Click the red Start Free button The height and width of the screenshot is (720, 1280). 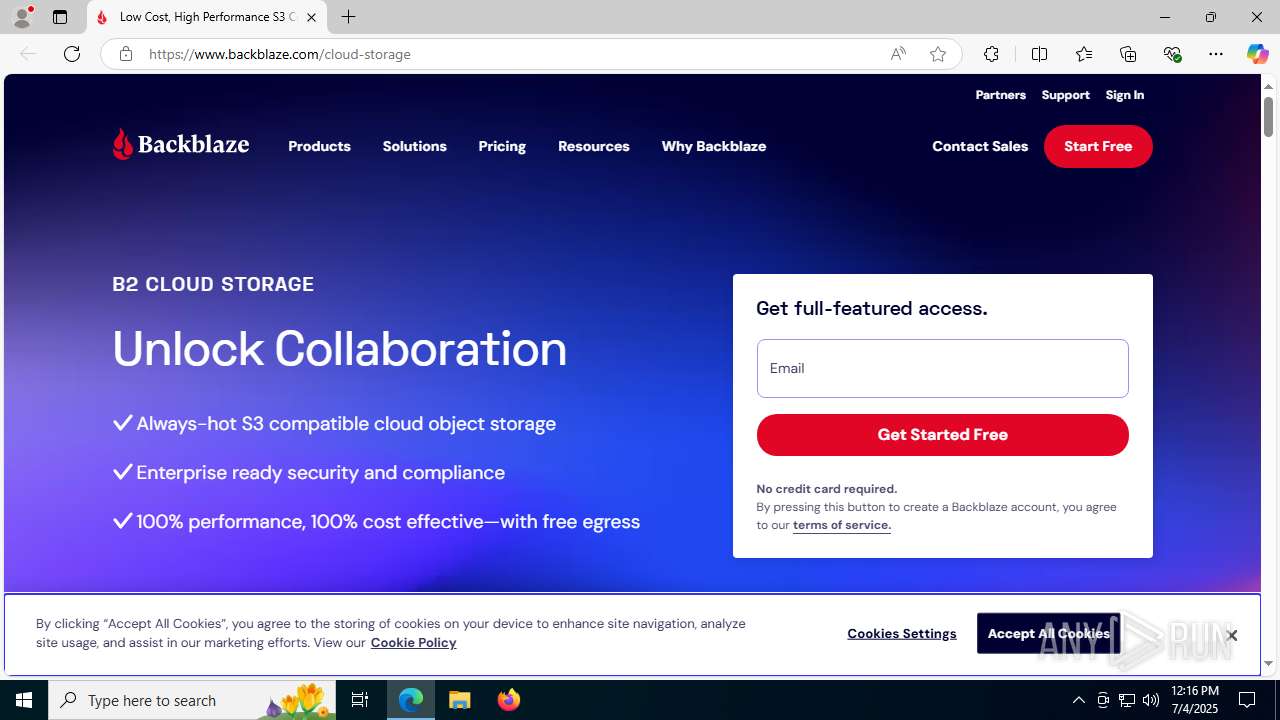(x=1098, y=146)
